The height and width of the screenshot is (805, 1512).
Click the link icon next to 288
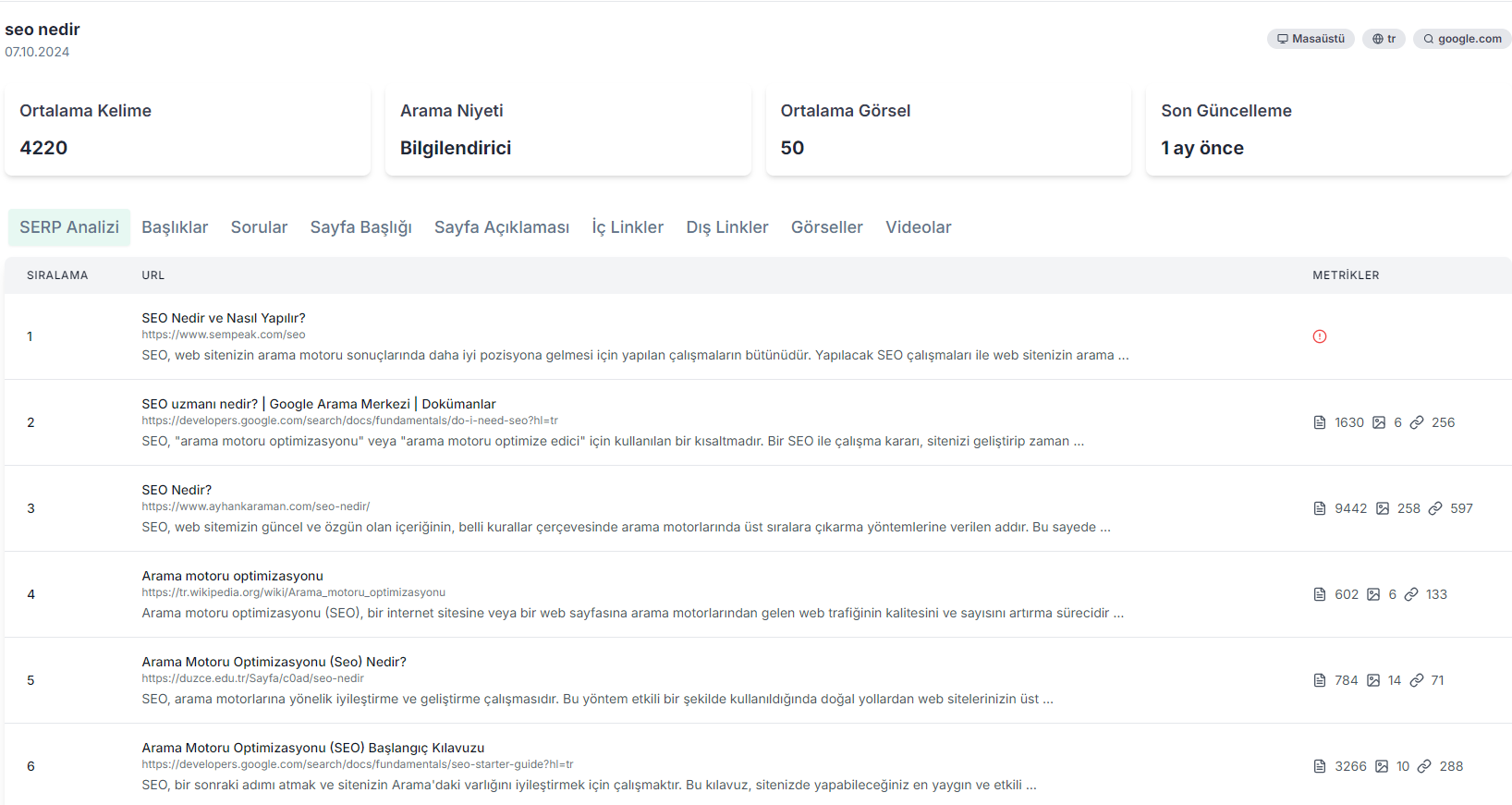click(x=1424, y=766)
